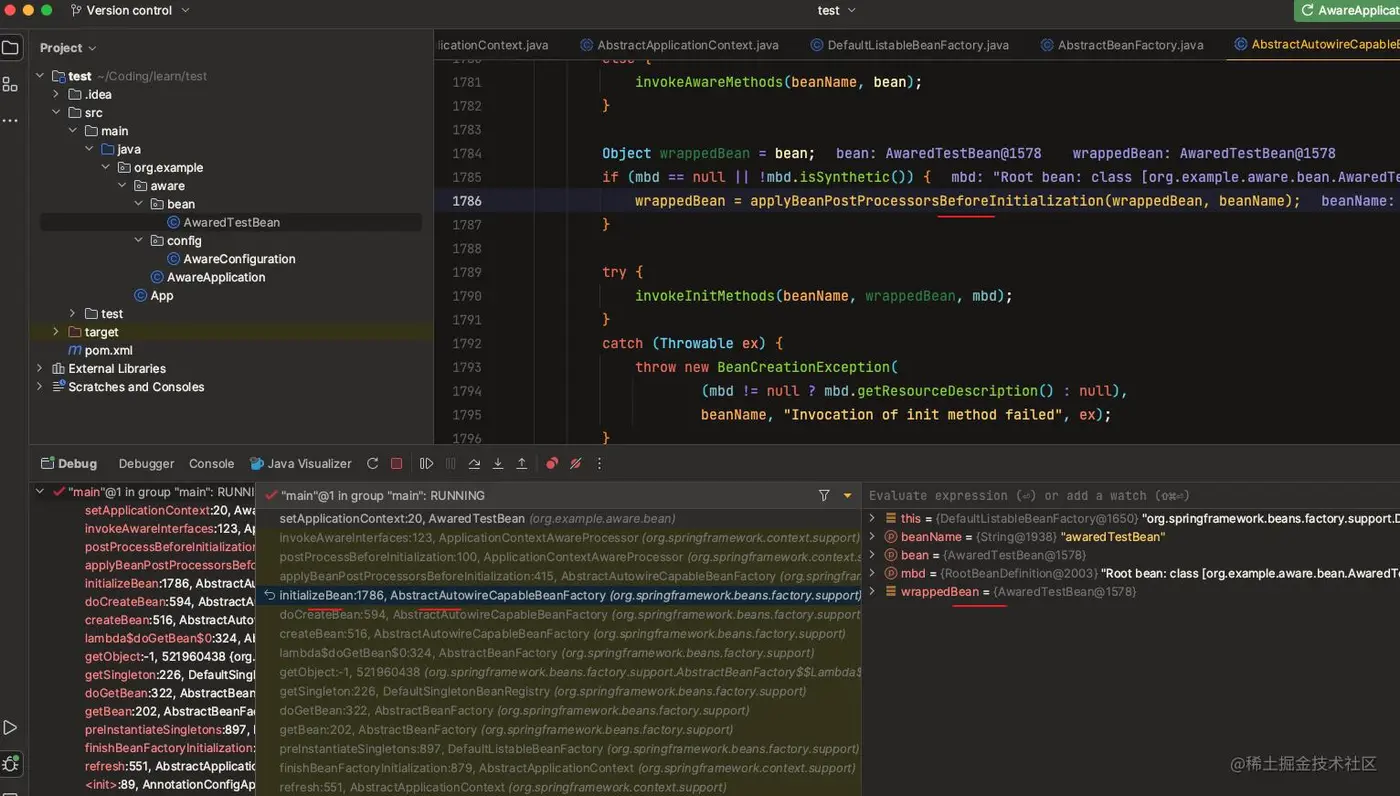
Task: Expand the target folder
Action: tap(56, 332)
